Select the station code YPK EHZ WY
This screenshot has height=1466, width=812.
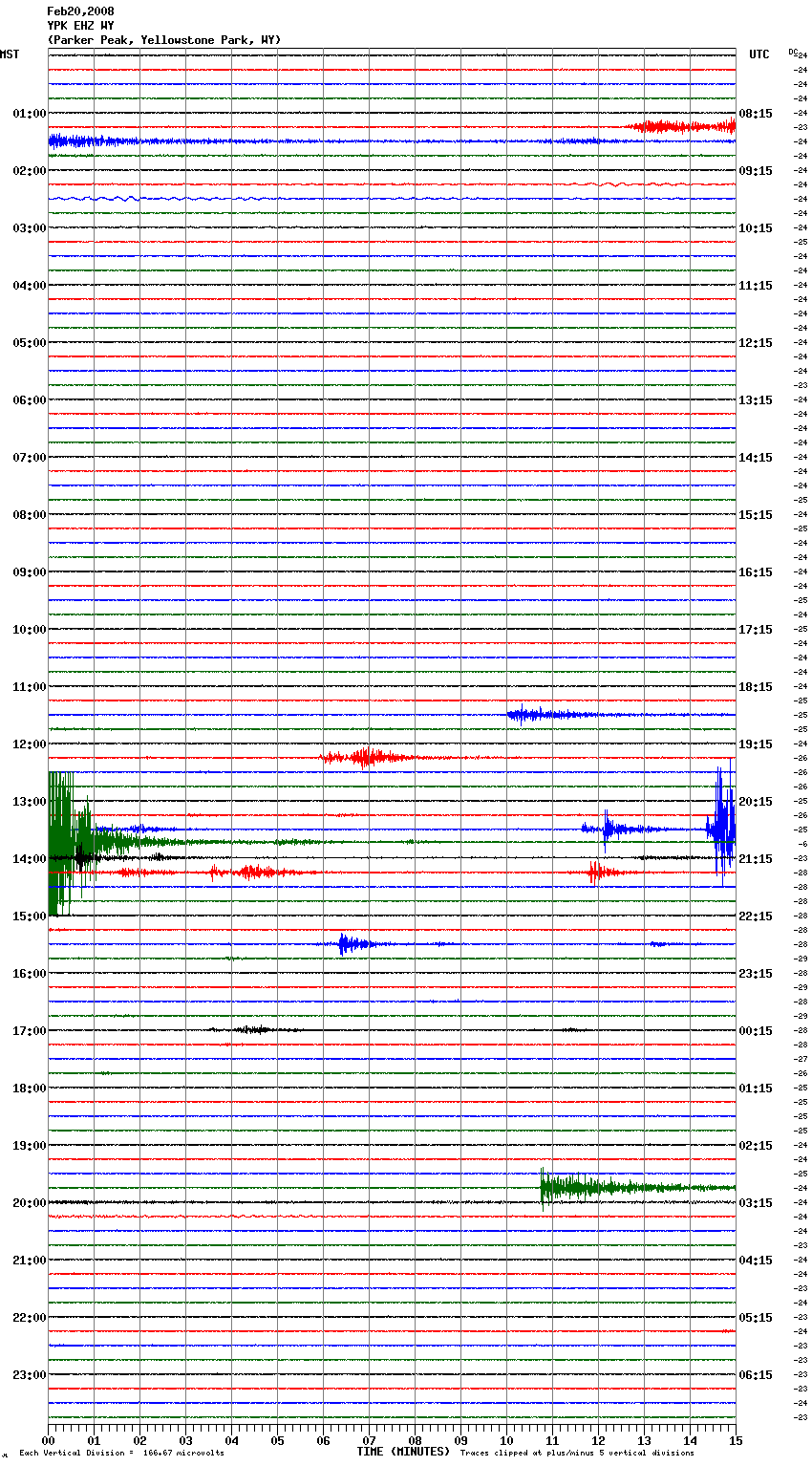[x=80, y=26]
